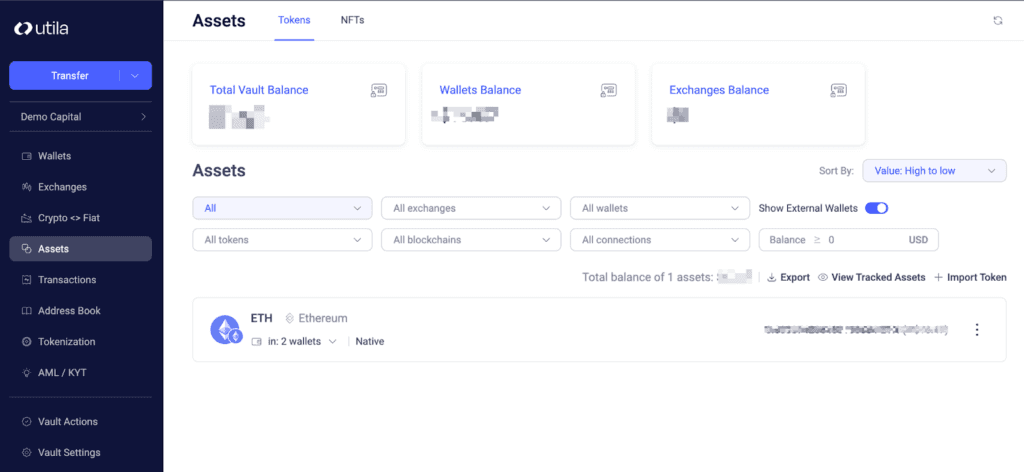Open the Transfer button dropdown arrow
The height and width of the screenshot is (472, 1024).
point(135,76)
